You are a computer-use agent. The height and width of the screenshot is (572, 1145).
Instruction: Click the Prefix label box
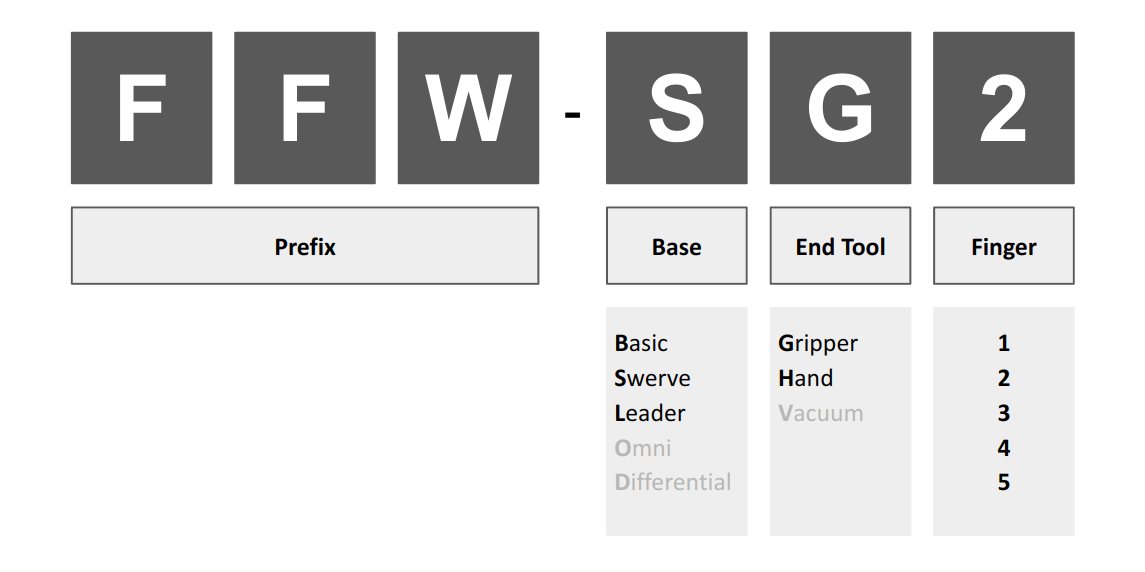click(305, 245)
